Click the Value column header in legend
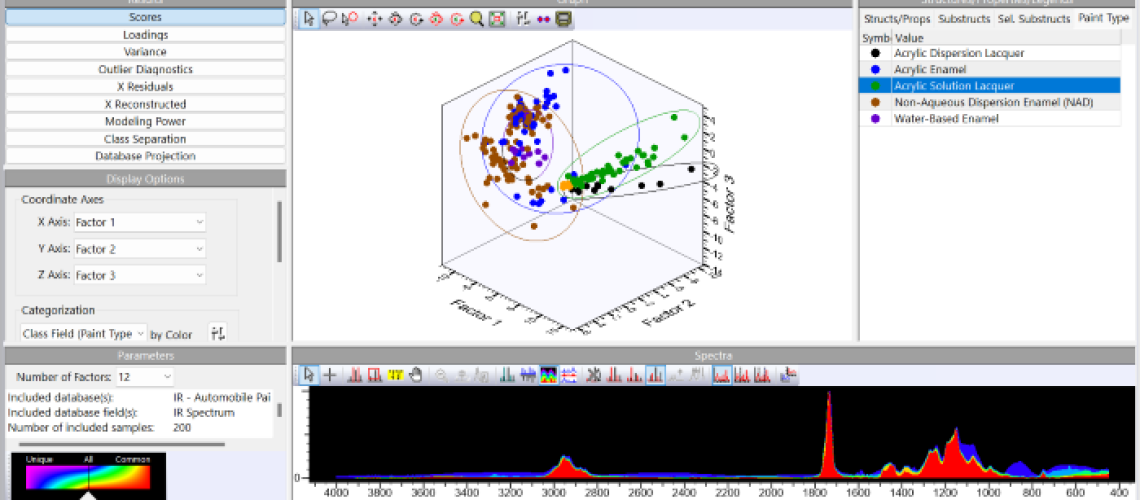This screenshot has height=500, width=1140. click(x=1007, y=38)
